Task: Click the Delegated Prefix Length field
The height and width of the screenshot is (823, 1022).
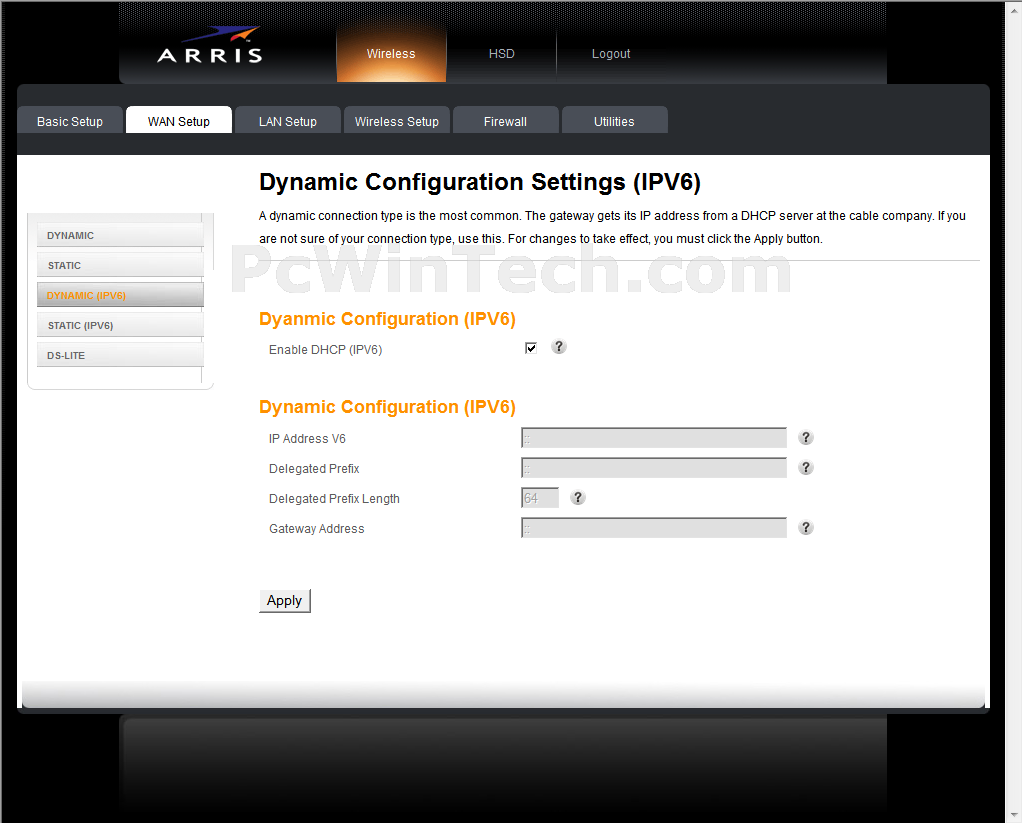Action: (x=540, y=498)
